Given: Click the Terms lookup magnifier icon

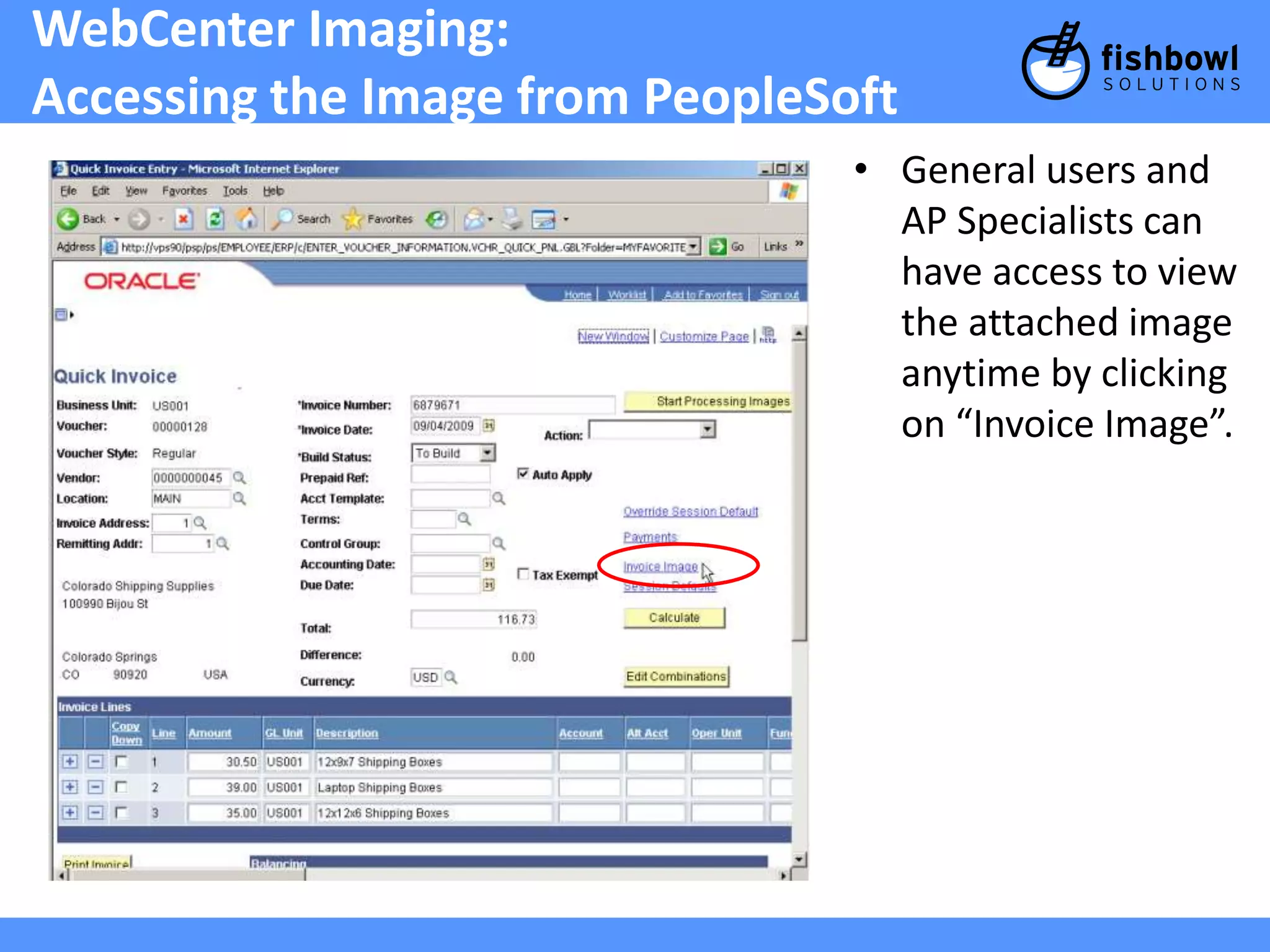Looking at the screenshot, I should pyautogui.click(x=464, y=519).
